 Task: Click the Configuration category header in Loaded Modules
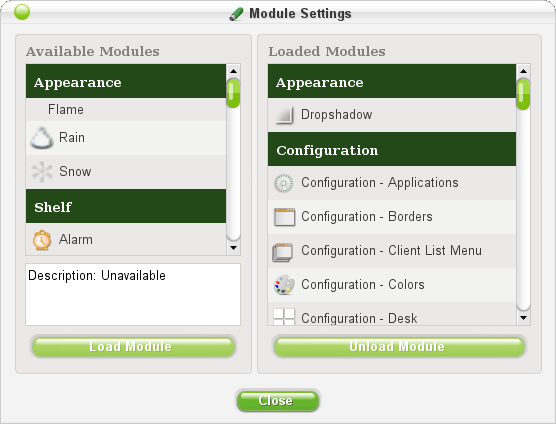pos(392,149)
